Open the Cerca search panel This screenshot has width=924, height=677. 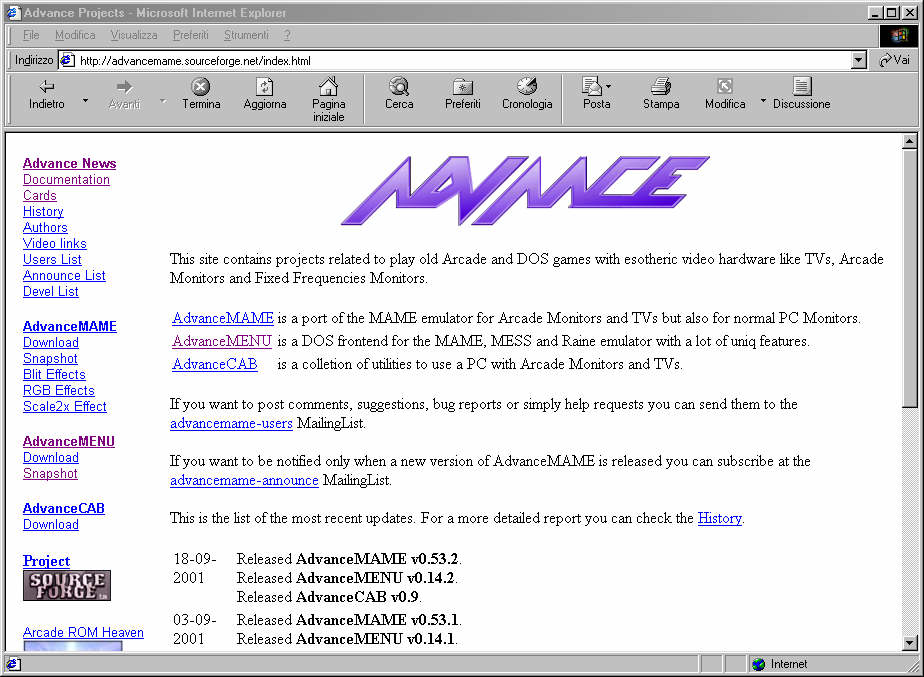coord(399,95)
